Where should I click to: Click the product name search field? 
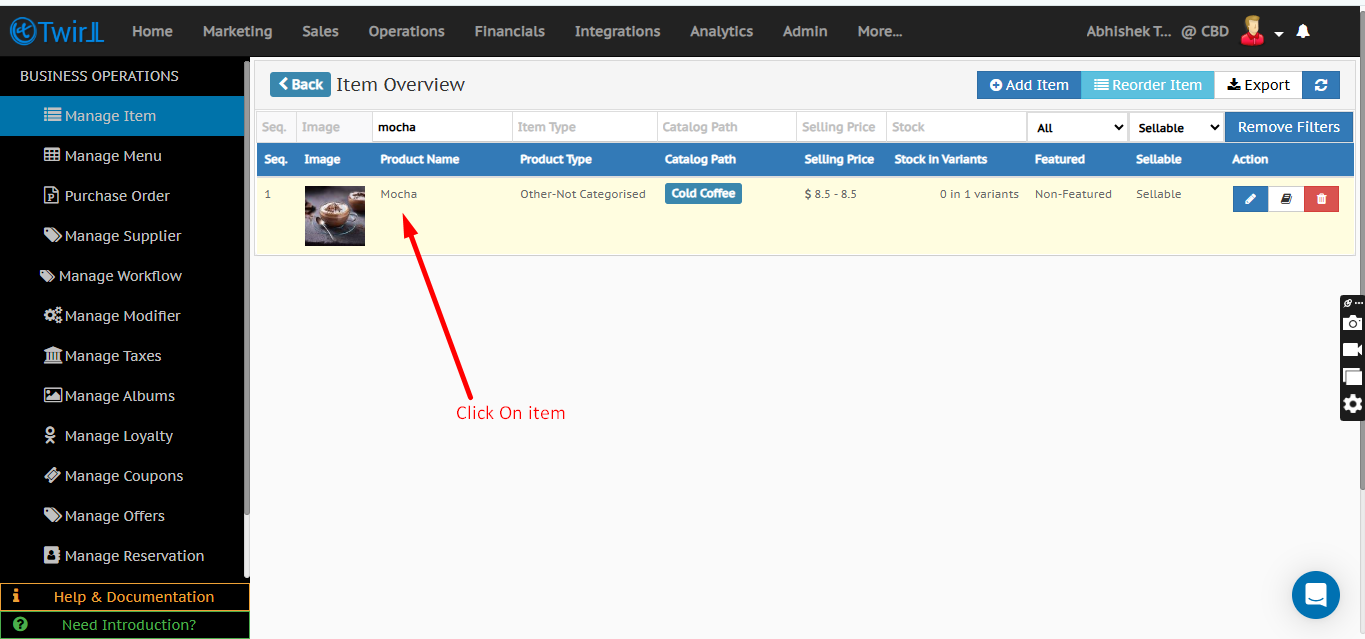pos(442,127)
